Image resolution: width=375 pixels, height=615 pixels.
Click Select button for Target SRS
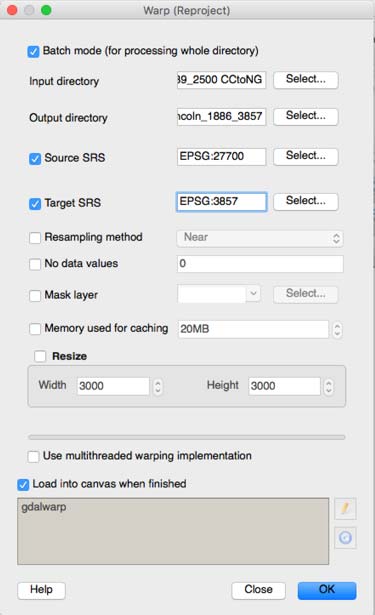tap(306, 201)
